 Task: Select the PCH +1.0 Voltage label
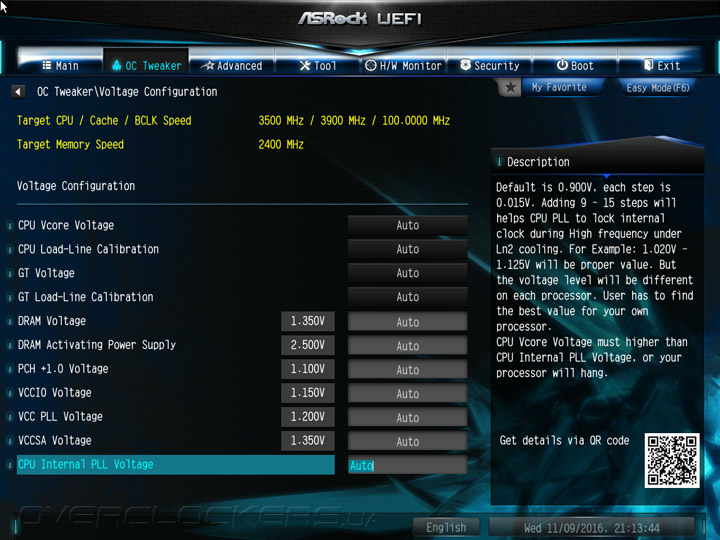(x=63, y=369)
